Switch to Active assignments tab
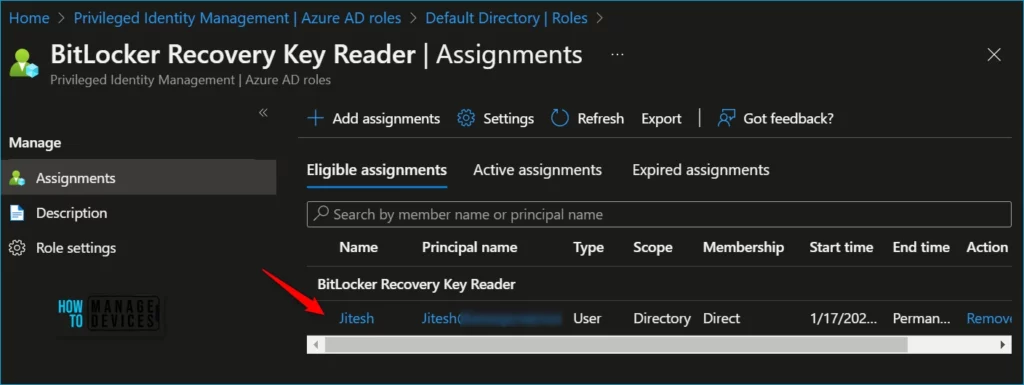The image size is (1024, 385). (537, 170)
